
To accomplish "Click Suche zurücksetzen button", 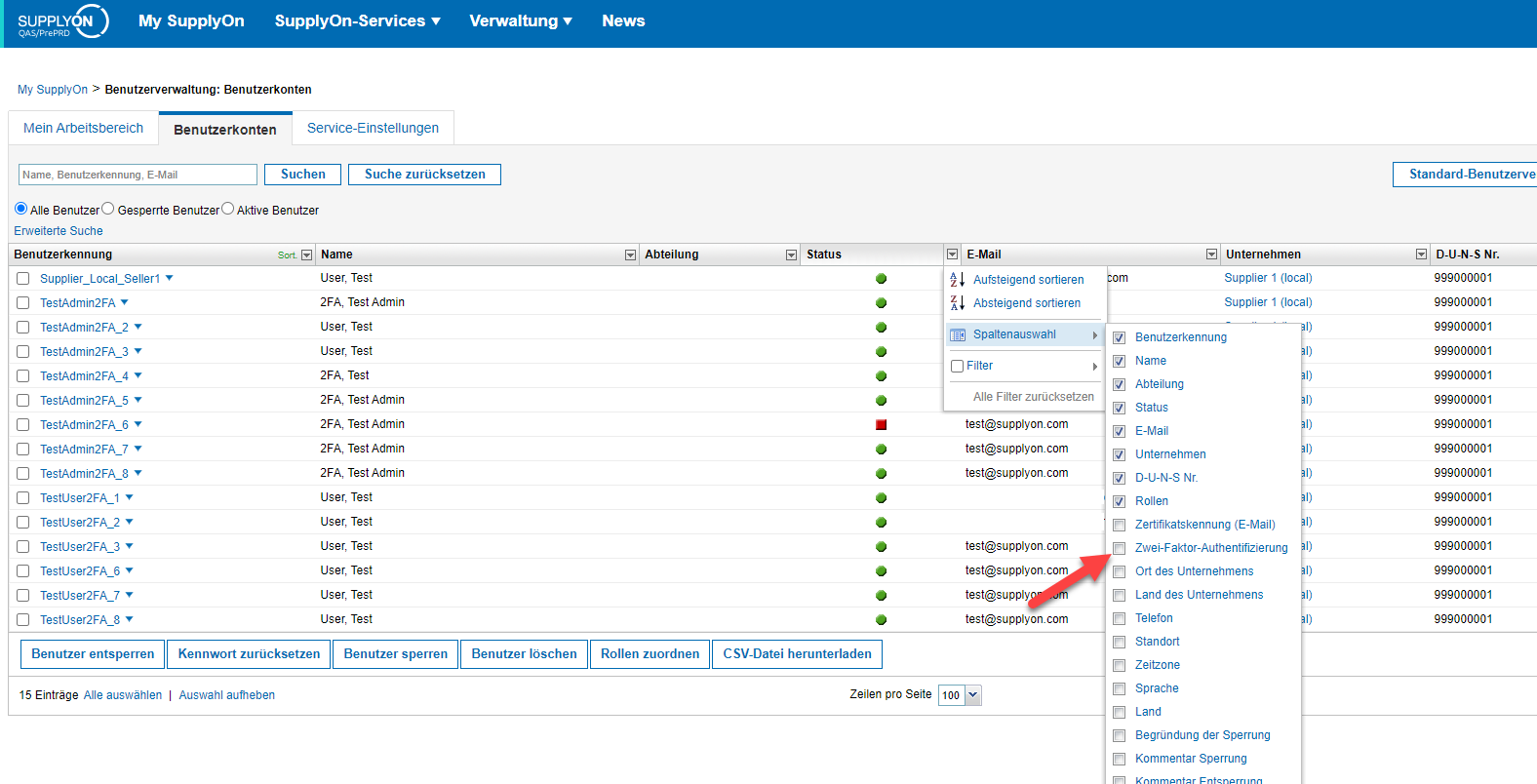I will [x=424, y=175].
